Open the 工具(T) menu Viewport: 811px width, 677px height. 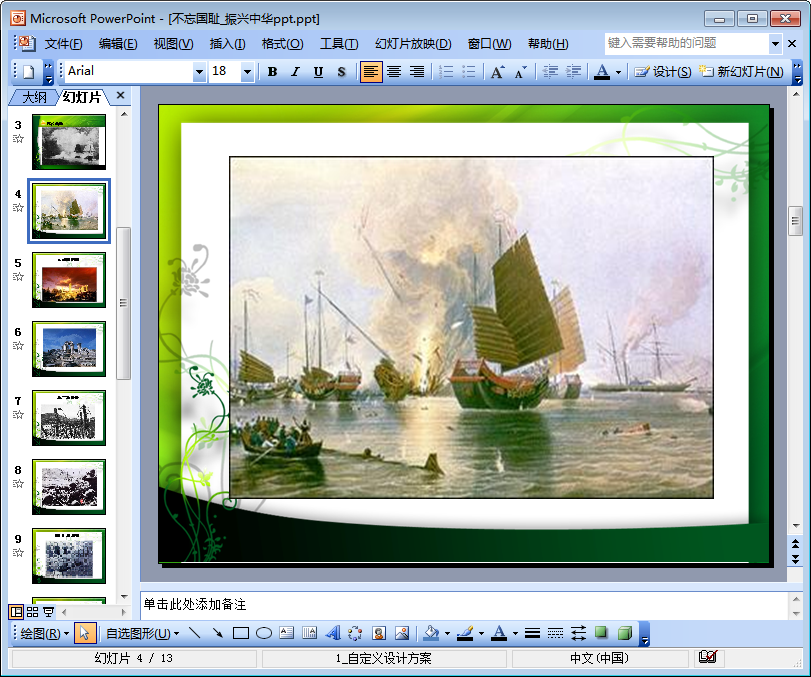tap(339, 44)
